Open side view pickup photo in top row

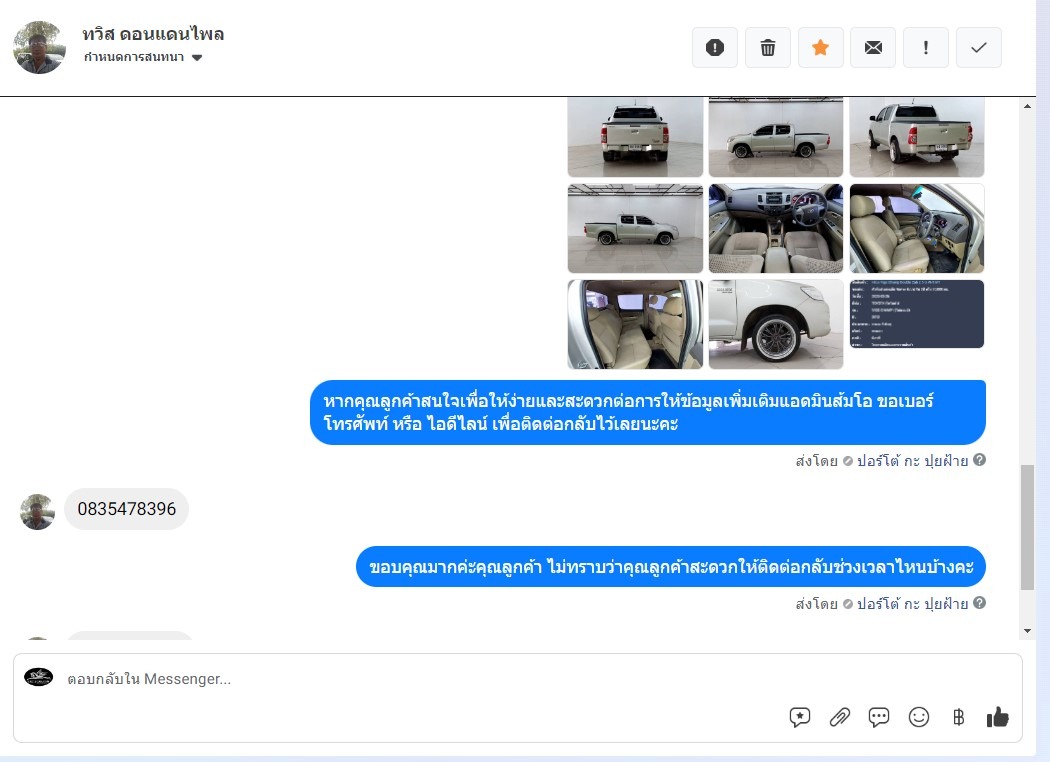click(775, 137)
